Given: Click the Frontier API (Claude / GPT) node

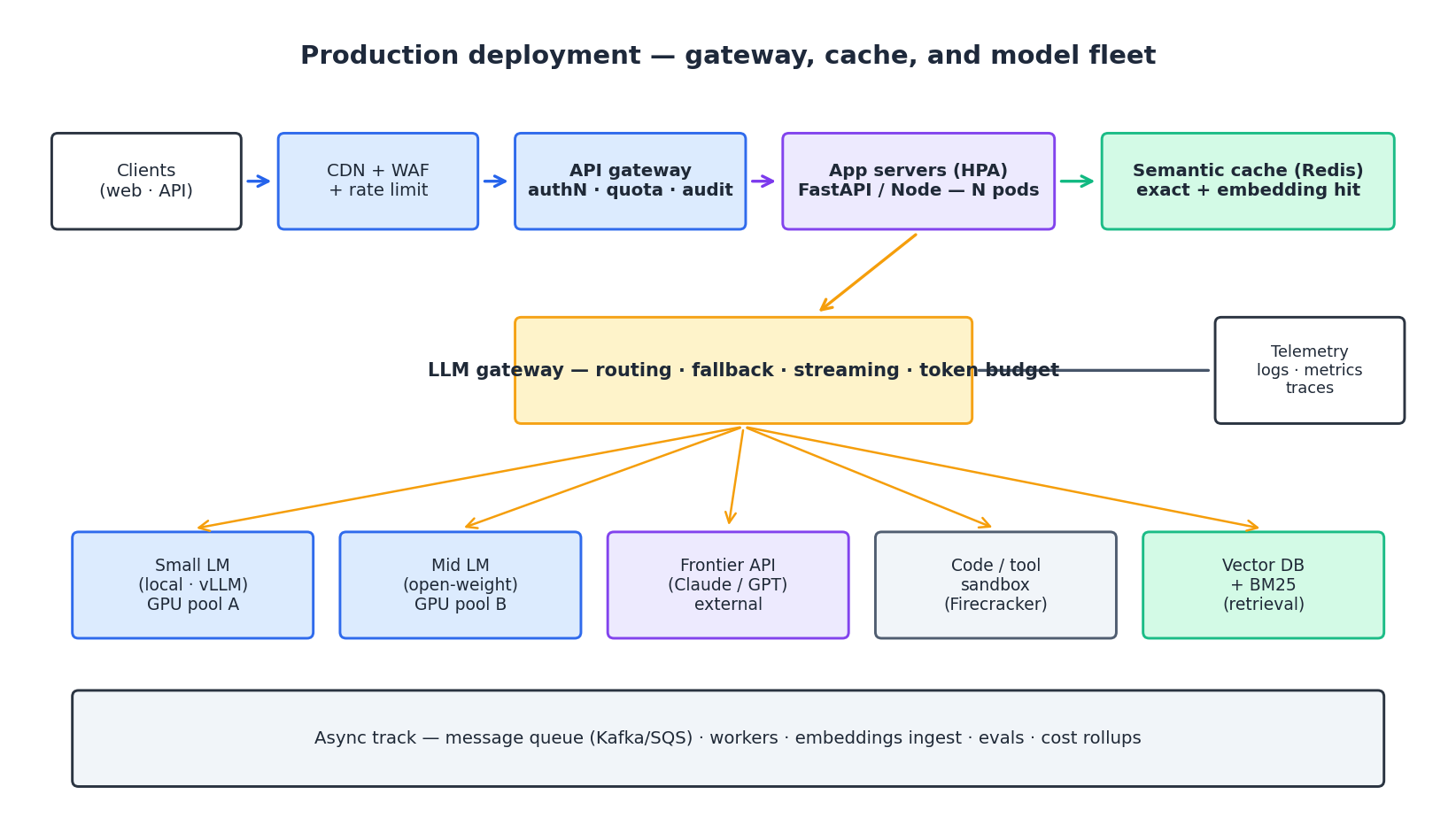Looking at the screenshot, I should click(x=727, y=584).
